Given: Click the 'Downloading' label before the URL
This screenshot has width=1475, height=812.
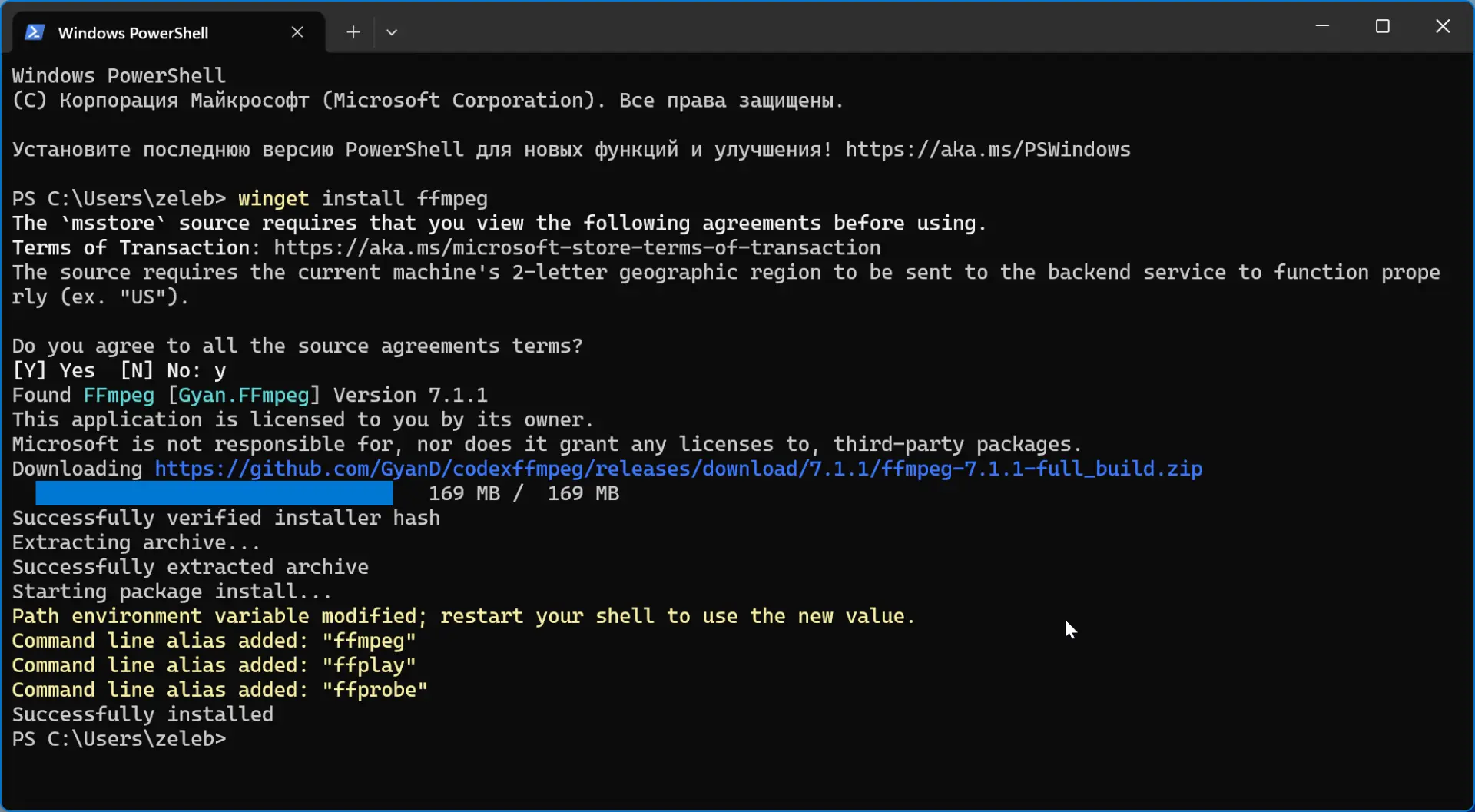Looking at the screenshot, I should click(x=78, y=469).
